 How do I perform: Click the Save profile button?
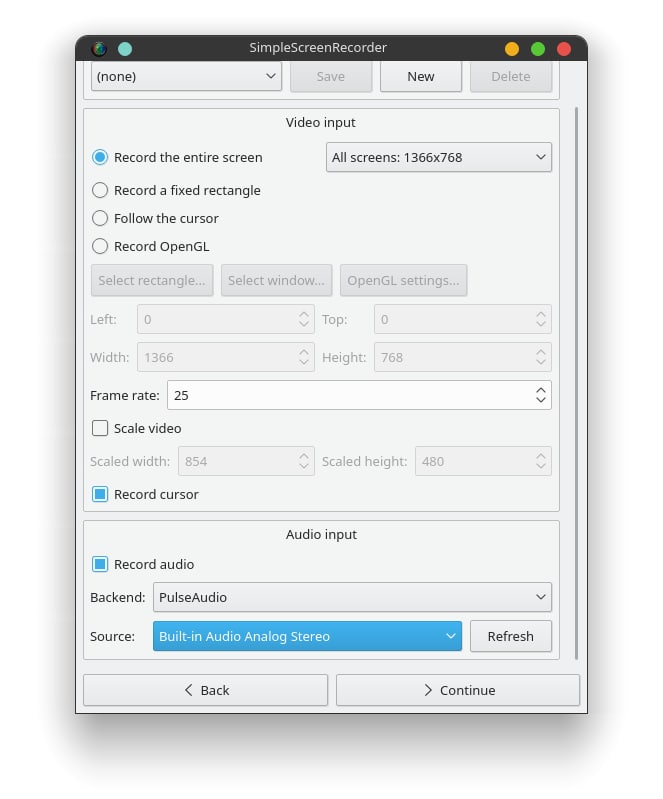pos(331,76)
